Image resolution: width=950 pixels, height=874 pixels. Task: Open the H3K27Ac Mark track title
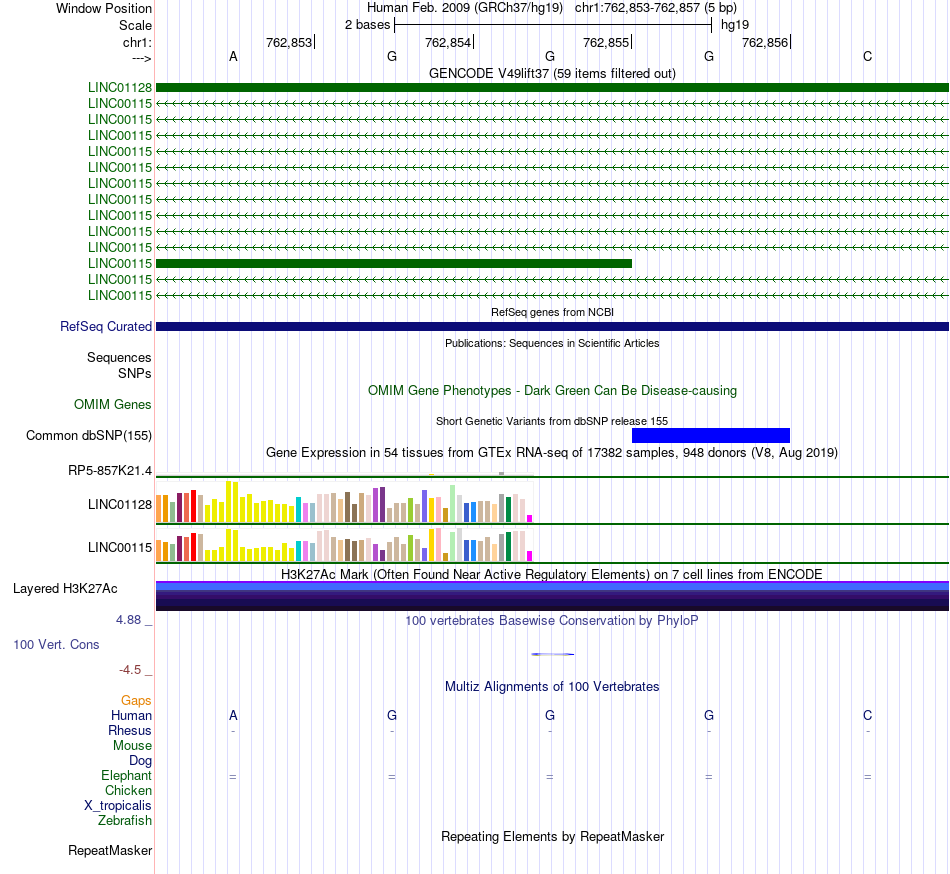click(552, 574)
